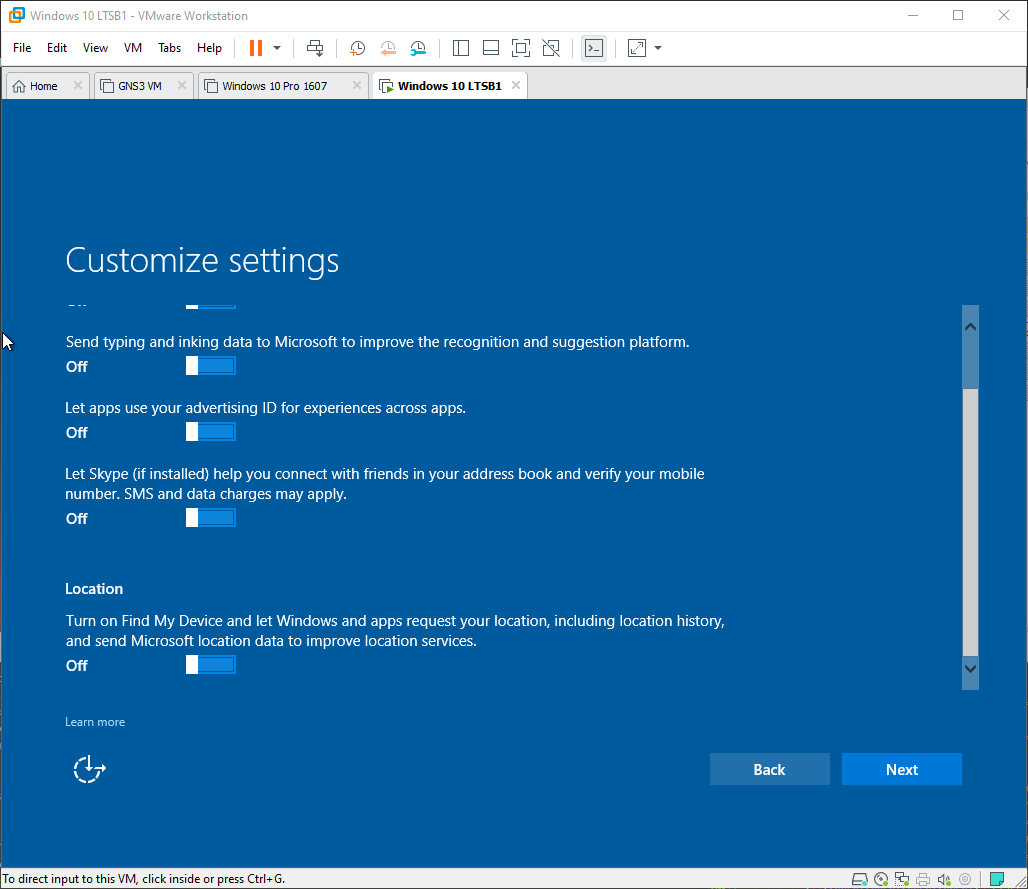Toggle the partially hidden switch under Customize settings
The image size is (1028, 889).
point(210,306)
